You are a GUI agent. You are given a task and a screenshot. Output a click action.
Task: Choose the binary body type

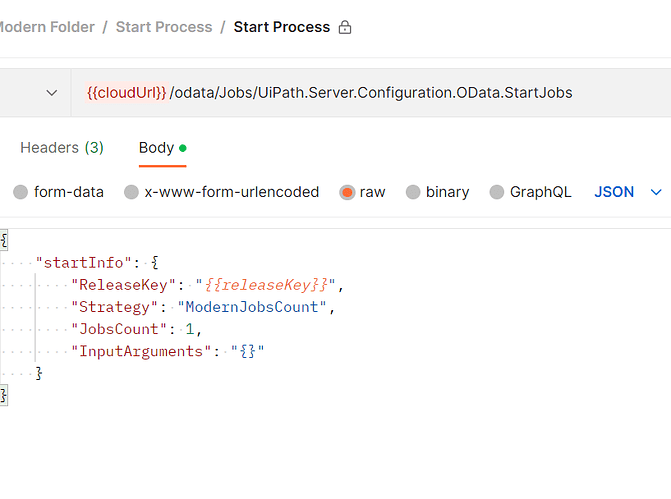coord(412,192)
